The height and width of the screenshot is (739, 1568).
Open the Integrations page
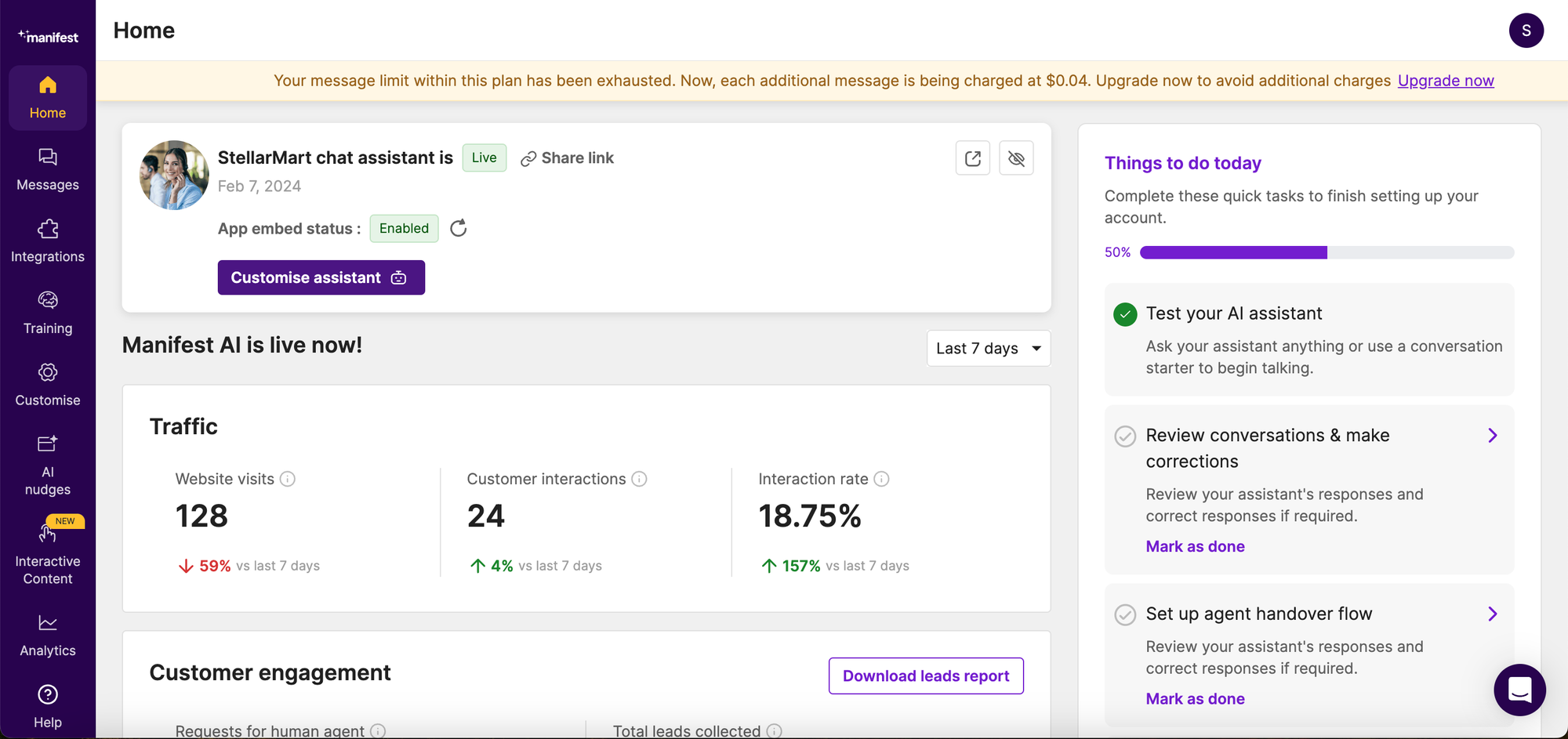click(48, 241)
